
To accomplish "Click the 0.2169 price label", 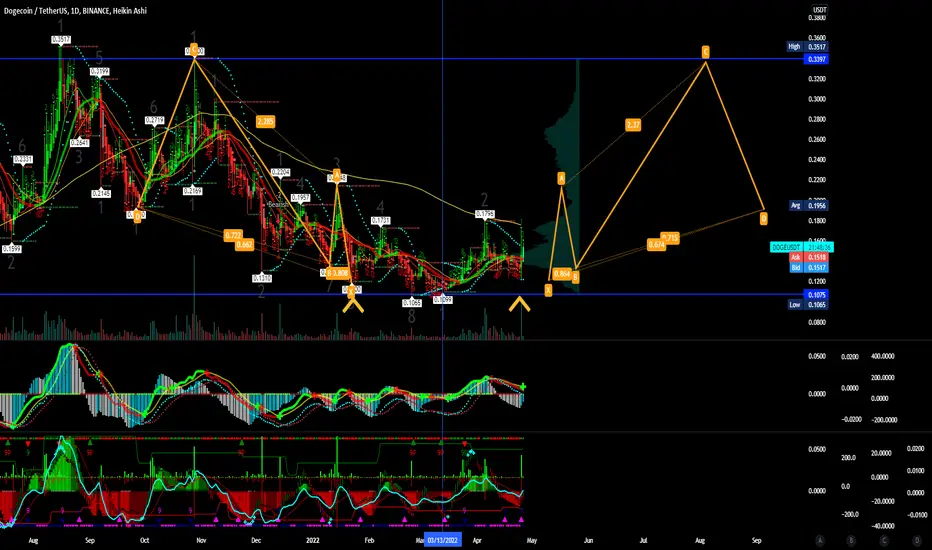I will 193,191.
